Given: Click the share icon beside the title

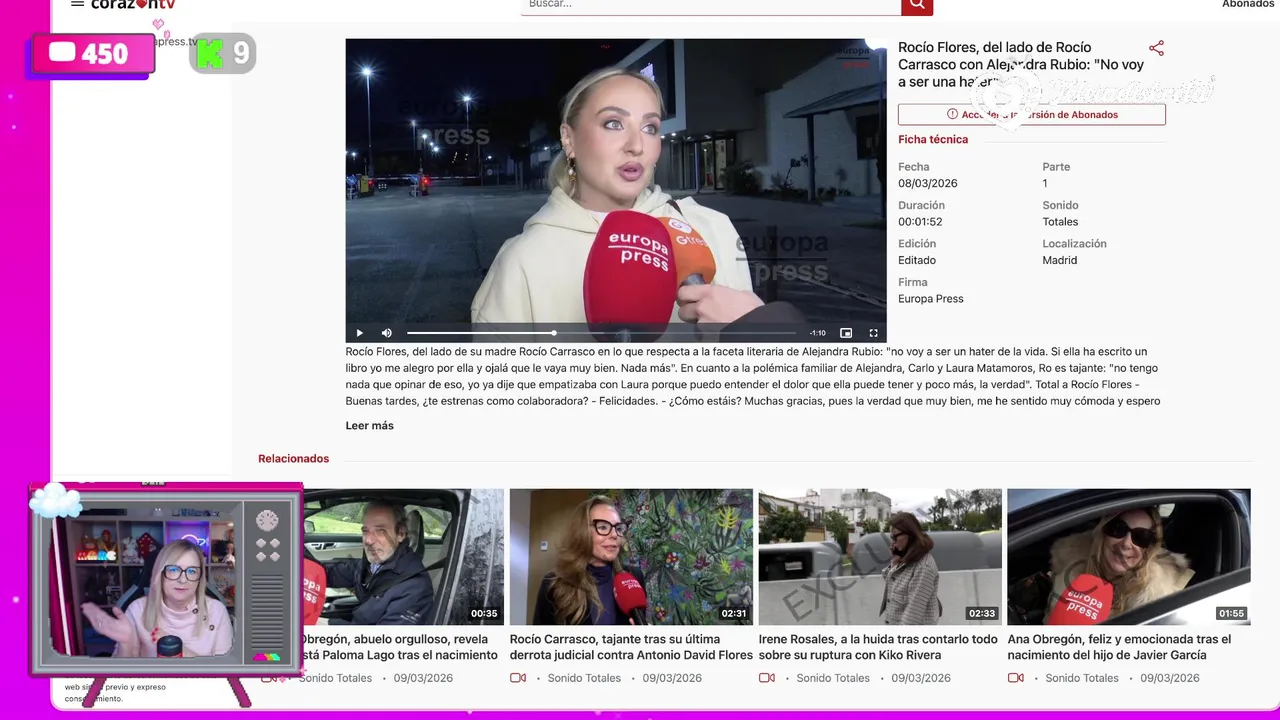Looking at the screenshot, I should pos(1156,48).
